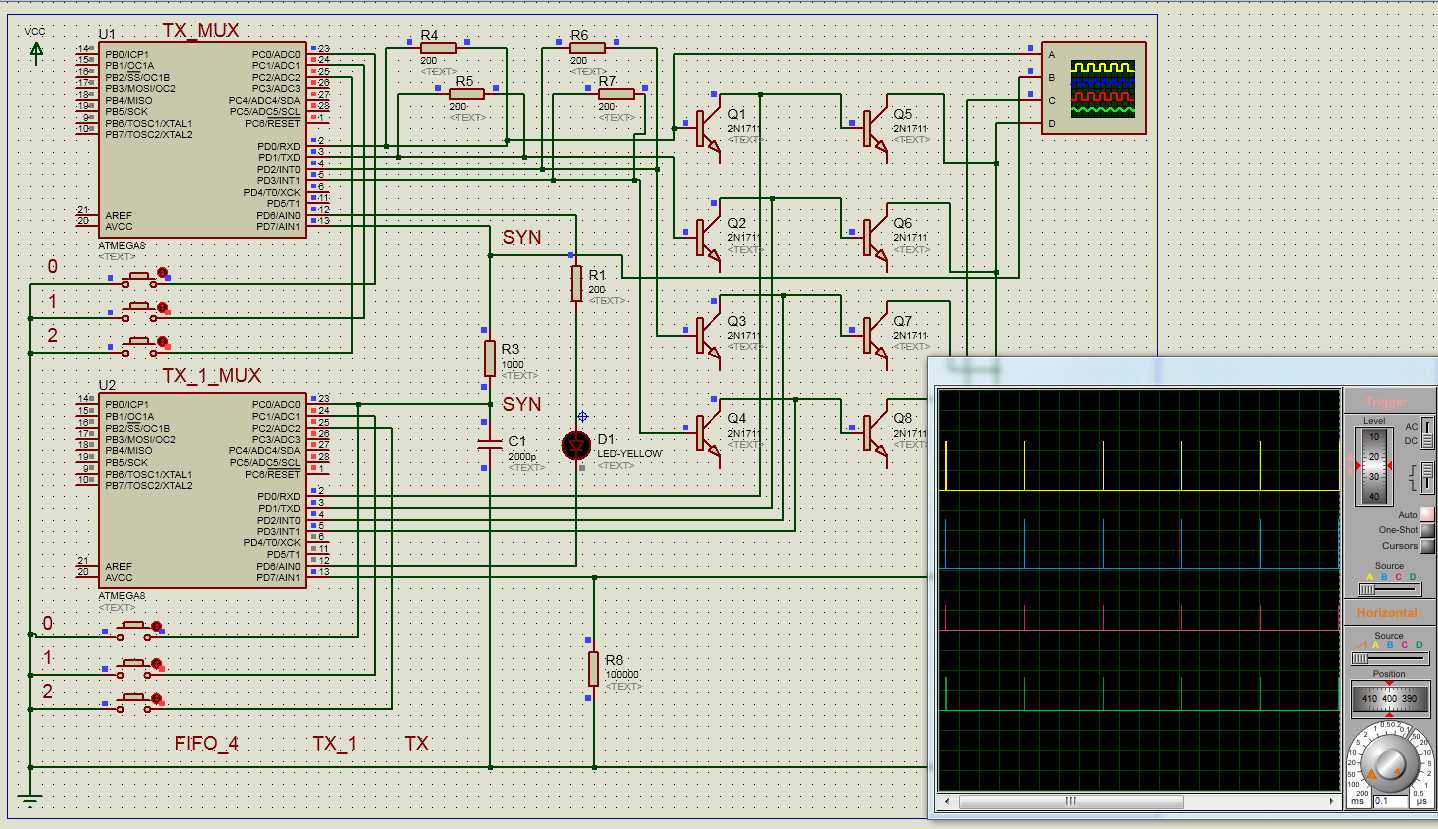Click the trigger Source channel slider
1438x829 pixels.
click(x=1389, y=590)
